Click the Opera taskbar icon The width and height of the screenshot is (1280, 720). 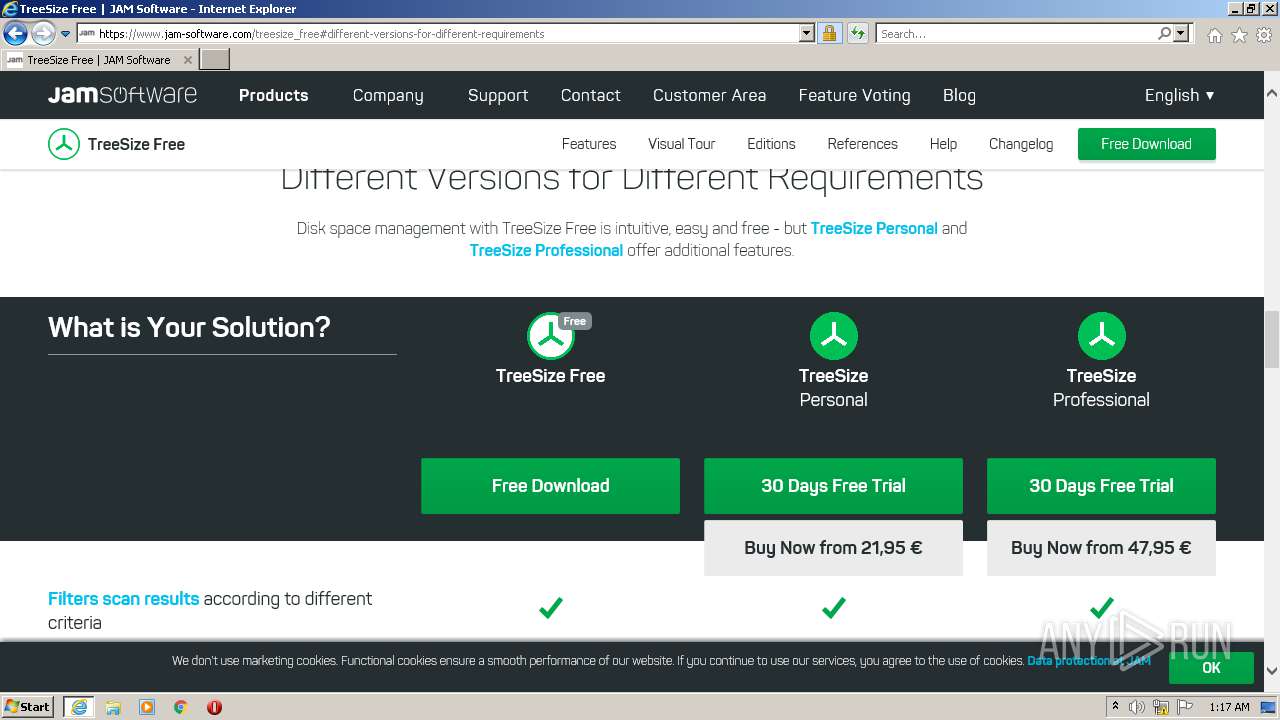click(214, 707)
